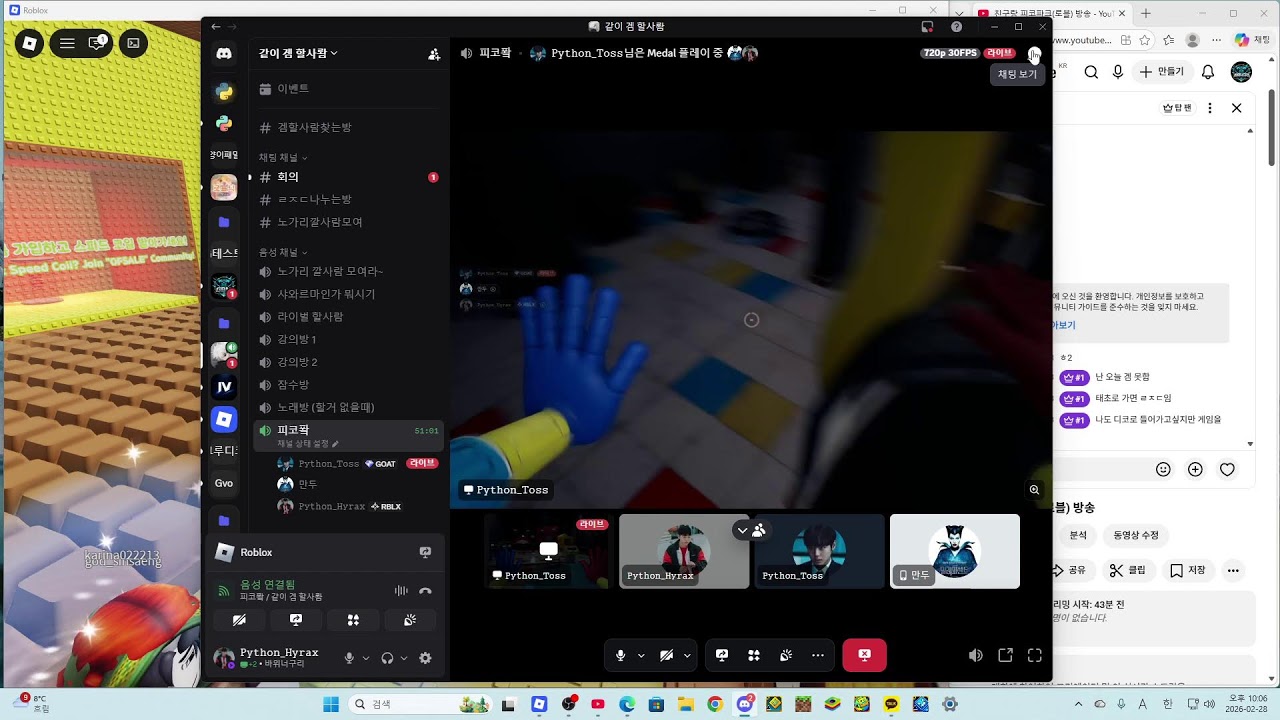Launch activities from the call control bar

[x=754, y=655]
